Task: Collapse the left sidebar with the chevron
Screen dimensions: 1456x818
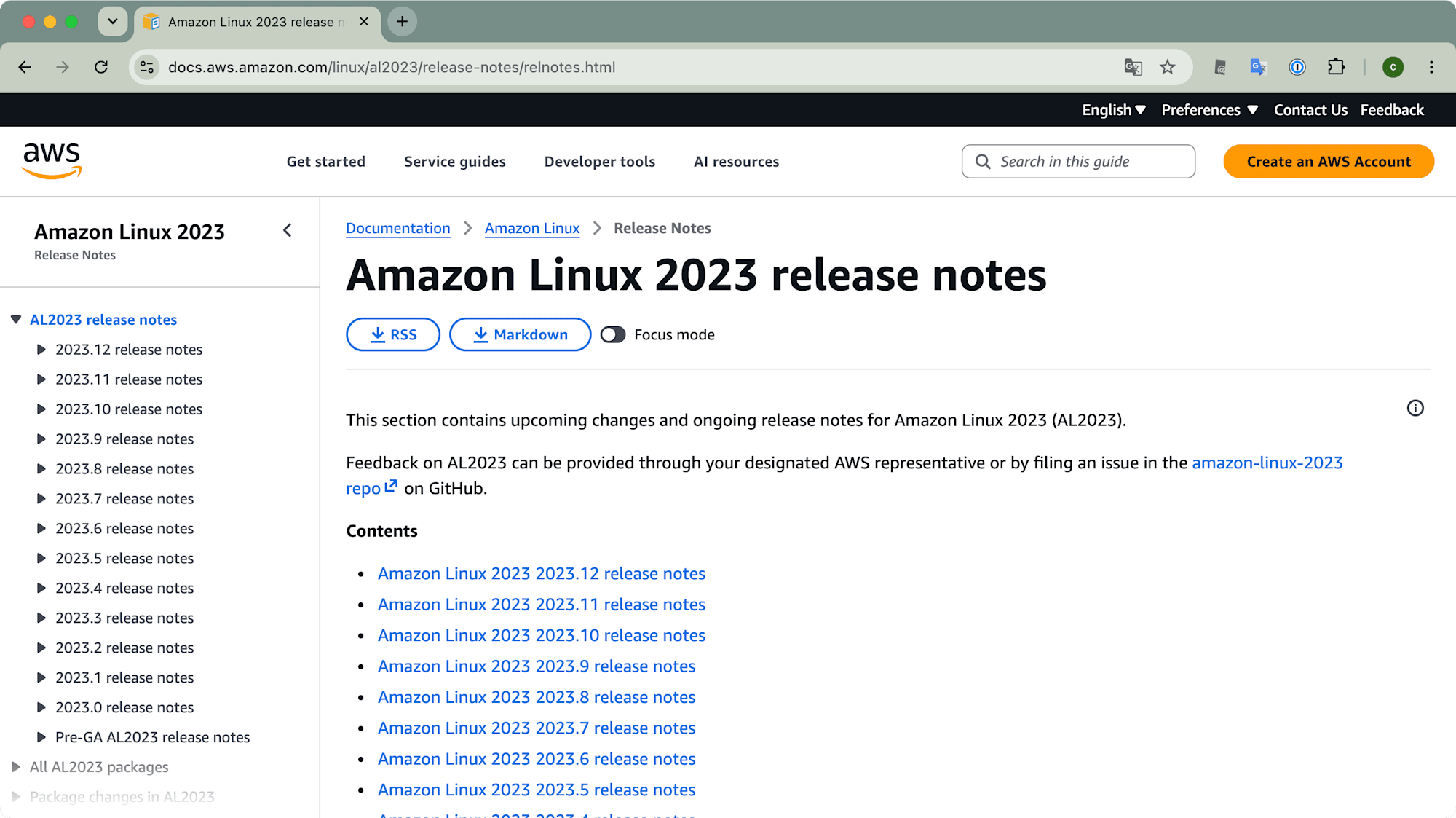Action: tap(288, 231)
